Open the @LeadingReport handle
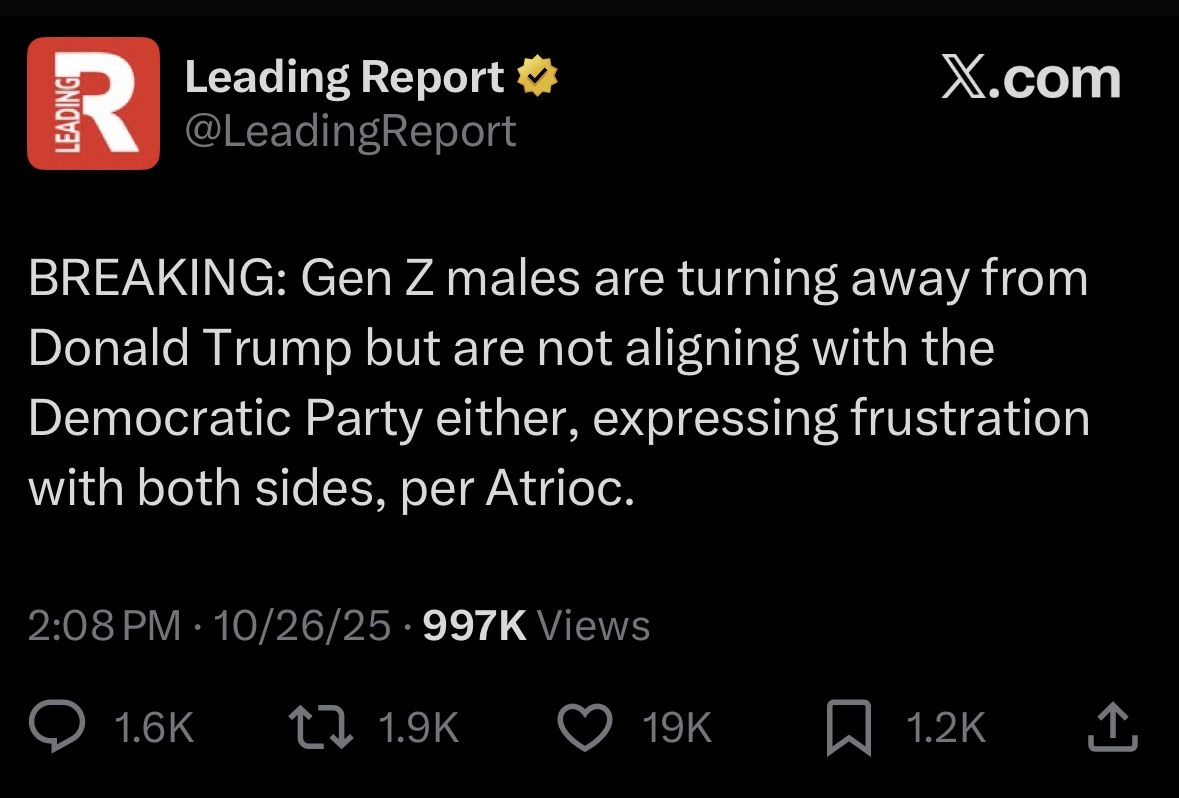Viewport: 1179px width, 798px height. [x=350, y=130]
